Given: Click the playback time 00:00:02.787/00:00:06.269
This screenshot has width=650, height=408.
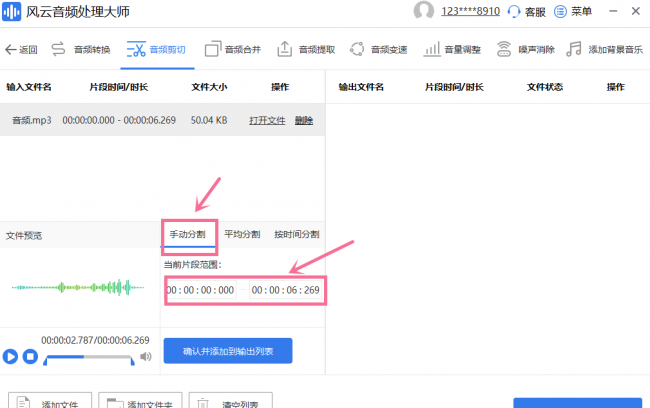Looking at the screenshot, I should (x=95, y=340).
